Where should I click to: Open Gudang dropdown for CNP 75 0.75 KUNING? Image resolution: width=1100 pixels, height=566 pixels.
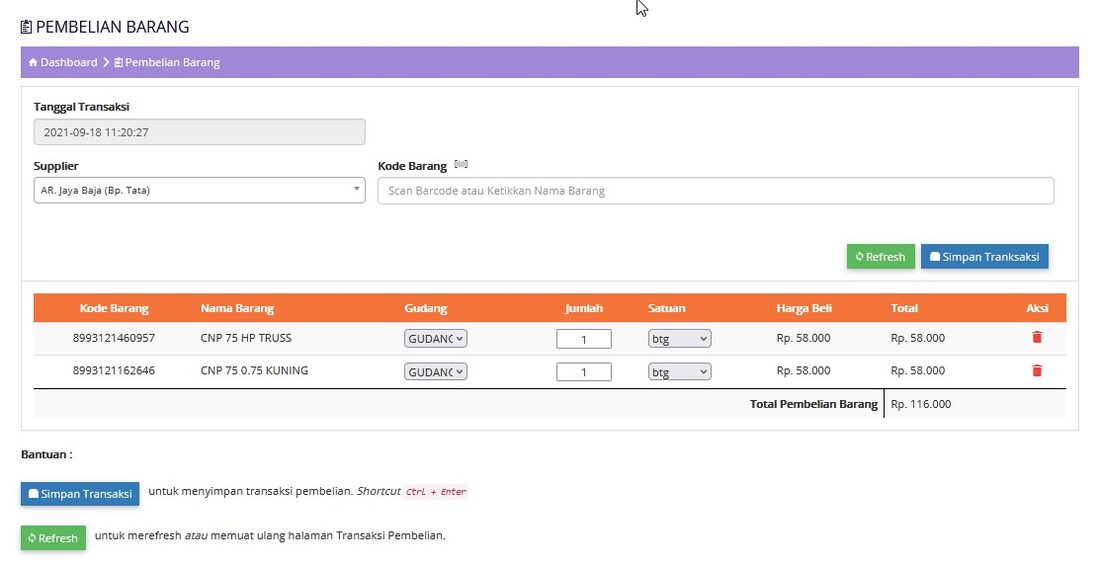click(435, 372)
